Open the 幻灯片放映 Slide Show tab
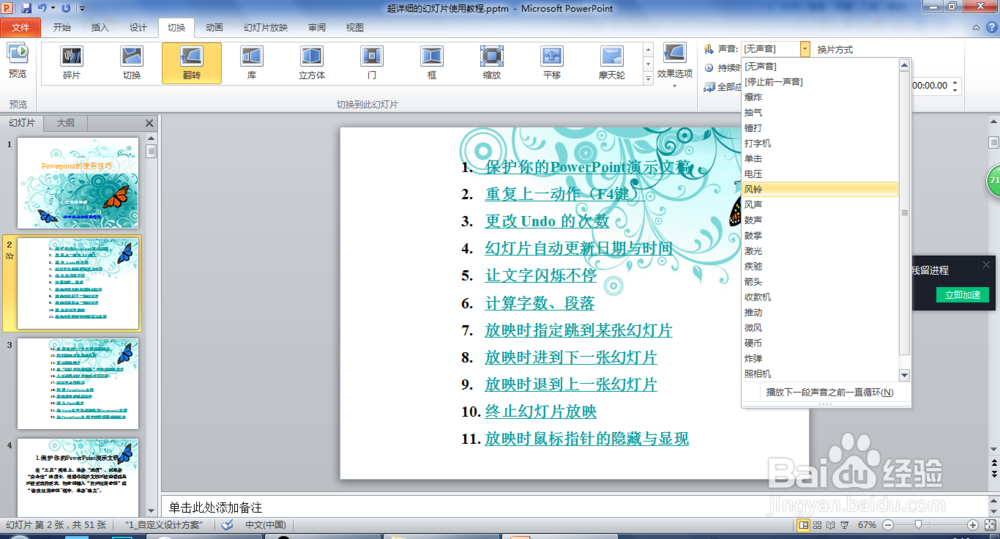This screenshot has width=1000, height=539. tap(265, 27)
